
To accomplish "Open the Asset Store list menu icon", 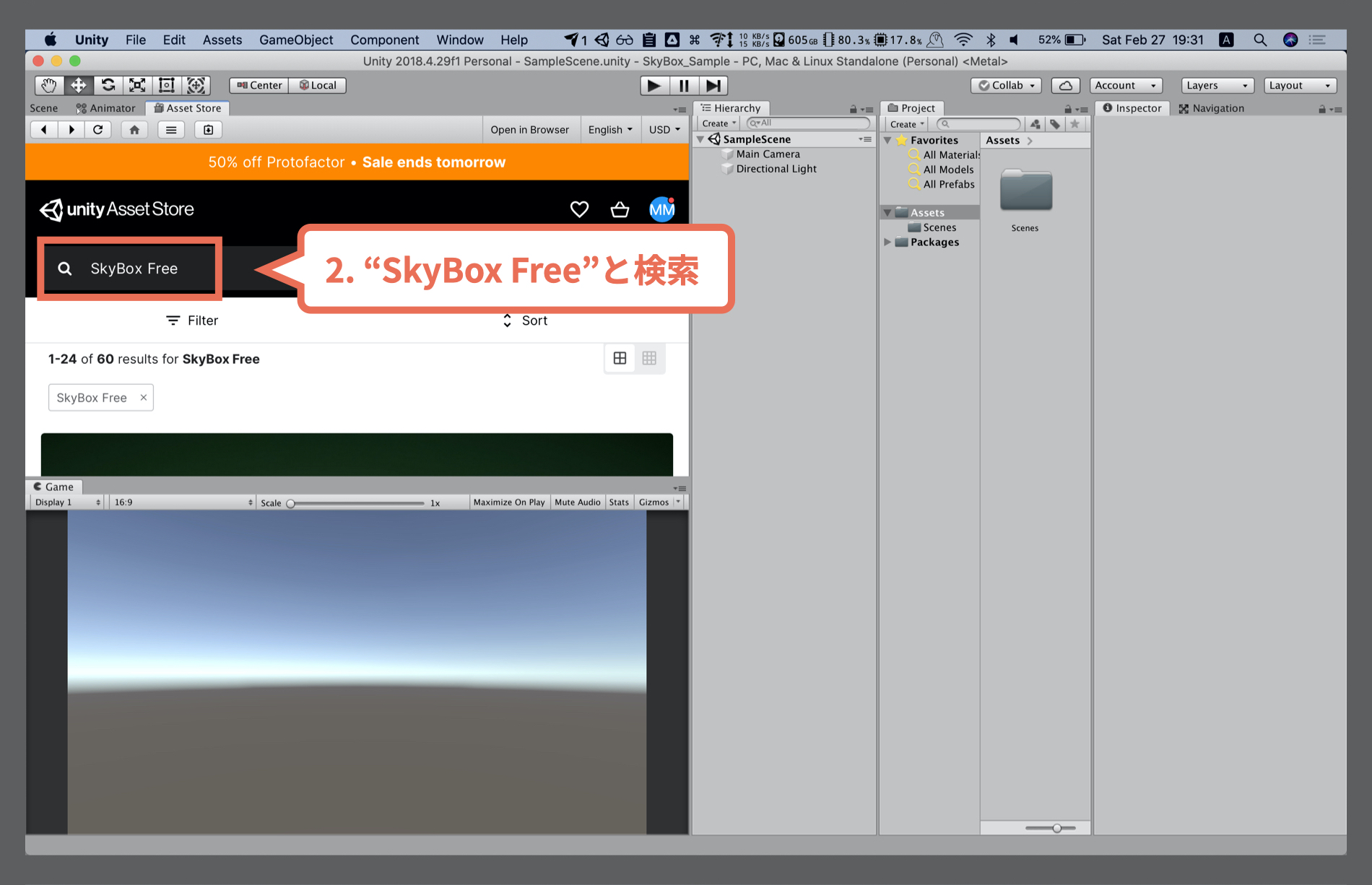I will (171, 130).
